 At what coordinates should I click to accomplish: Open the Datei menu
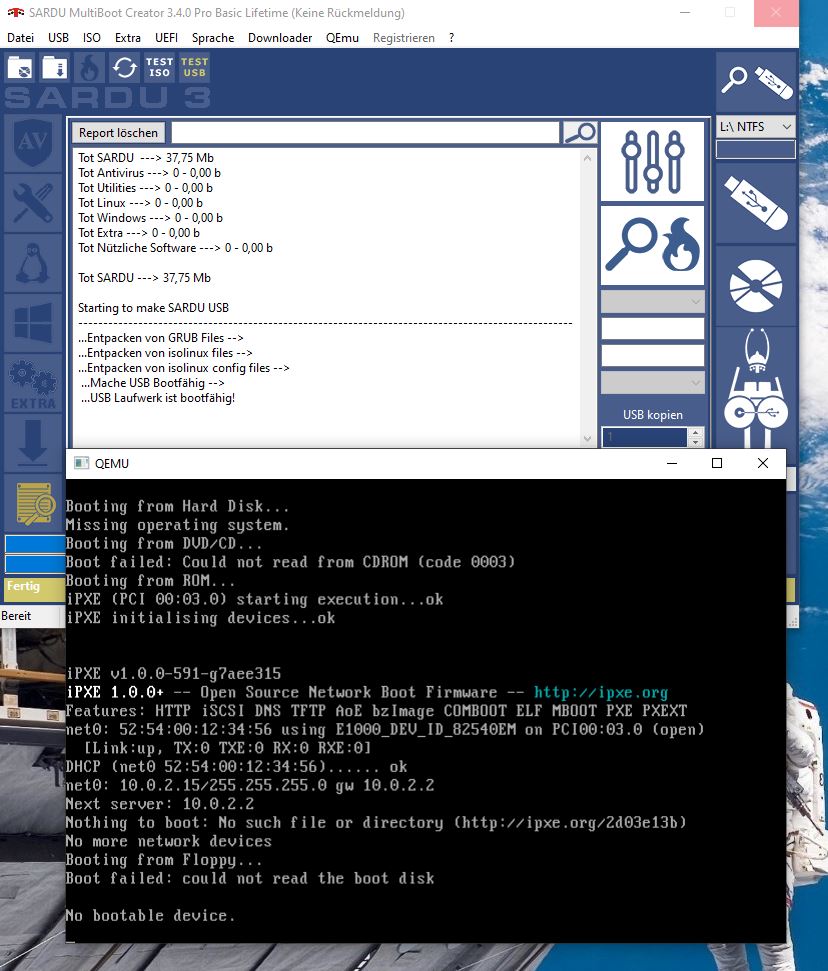[x=20, y=38]
